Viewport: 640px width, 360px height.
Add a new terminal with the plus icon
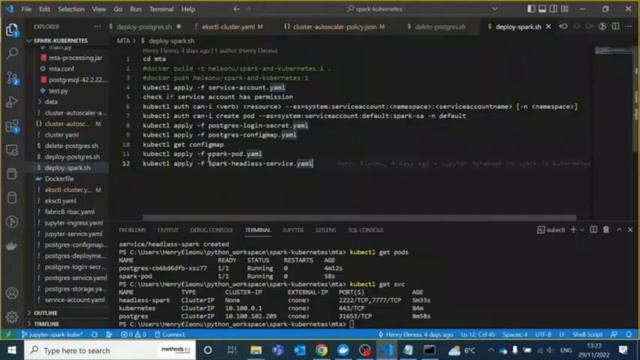point(573,230)
